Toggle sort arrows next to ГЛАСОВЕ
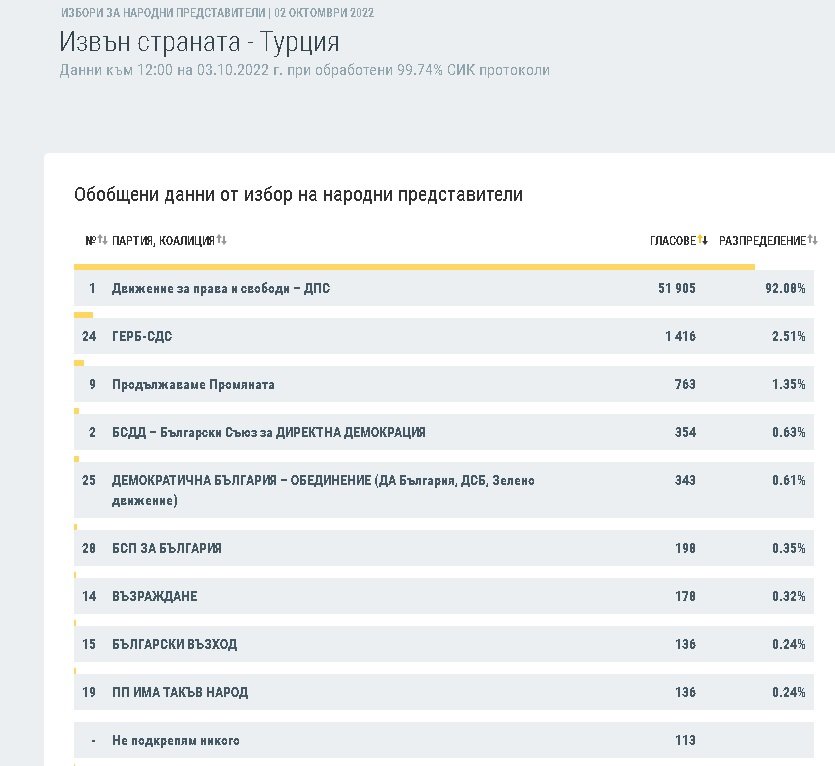835x766 pixels. click(703, 240)
